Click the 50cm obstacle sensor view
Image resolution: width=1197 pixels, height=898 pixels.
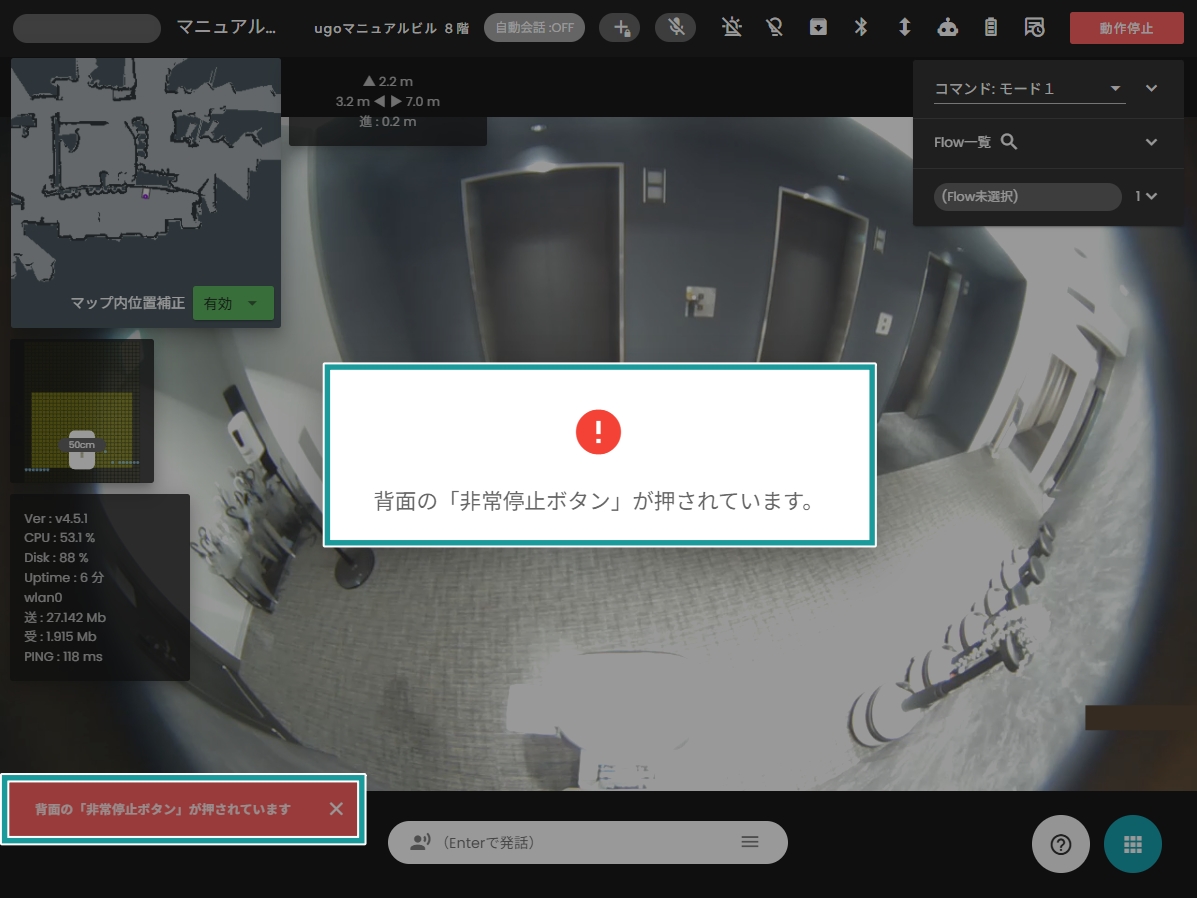82,411
